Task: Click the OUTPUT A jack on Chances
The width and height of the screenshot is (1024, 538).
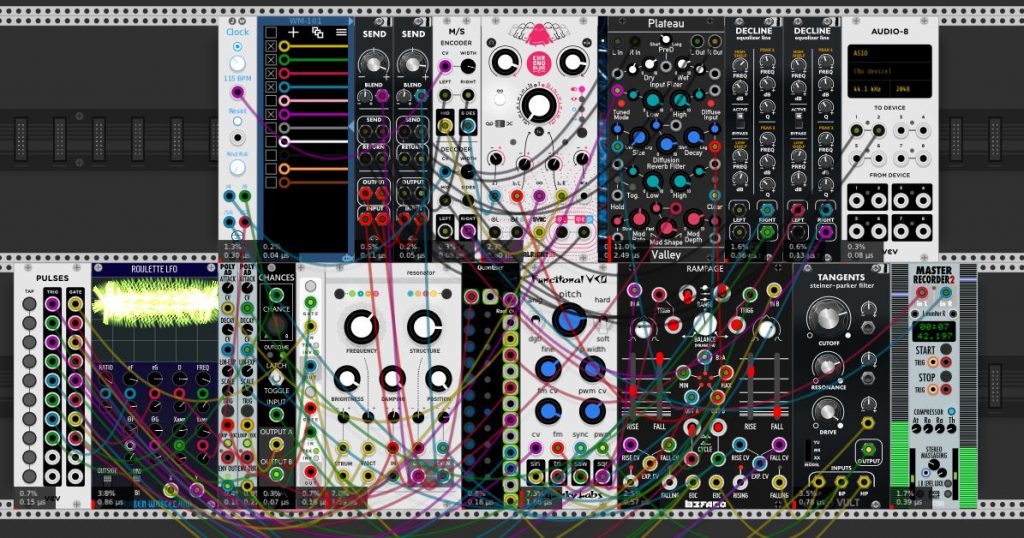Action: coord(276,445)
